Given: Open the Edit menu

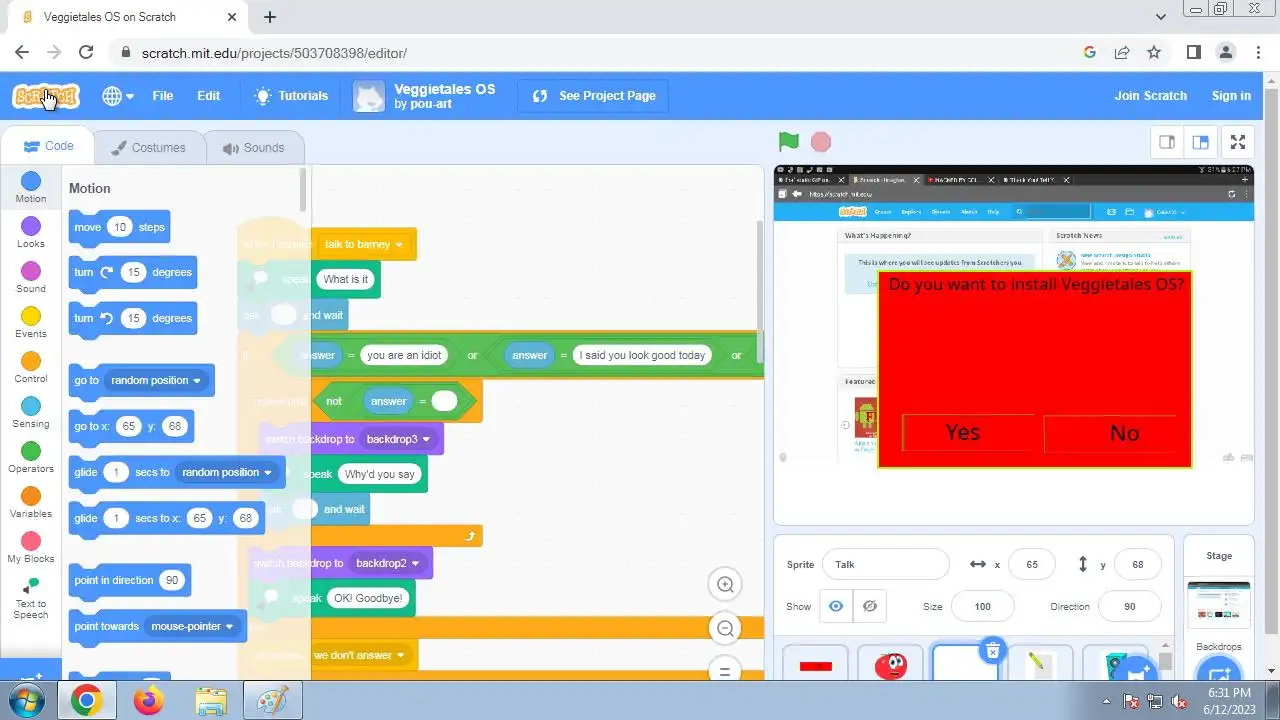Looking at the screenshot, I should [x=208, y=96].
